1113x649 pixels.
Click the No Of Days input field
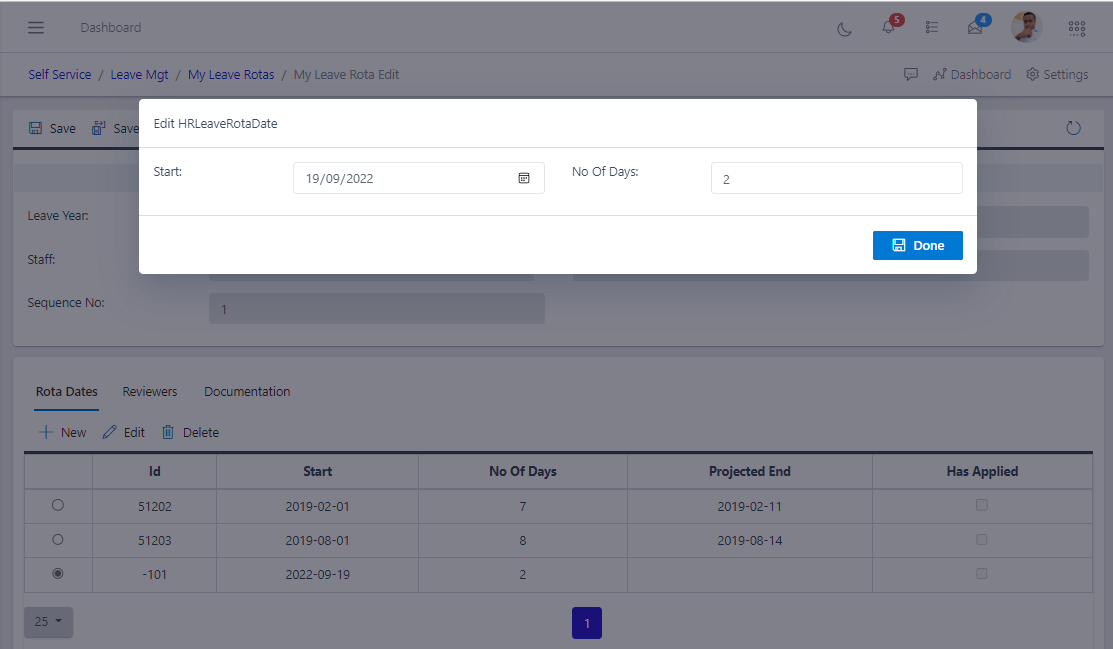[836, 177]
